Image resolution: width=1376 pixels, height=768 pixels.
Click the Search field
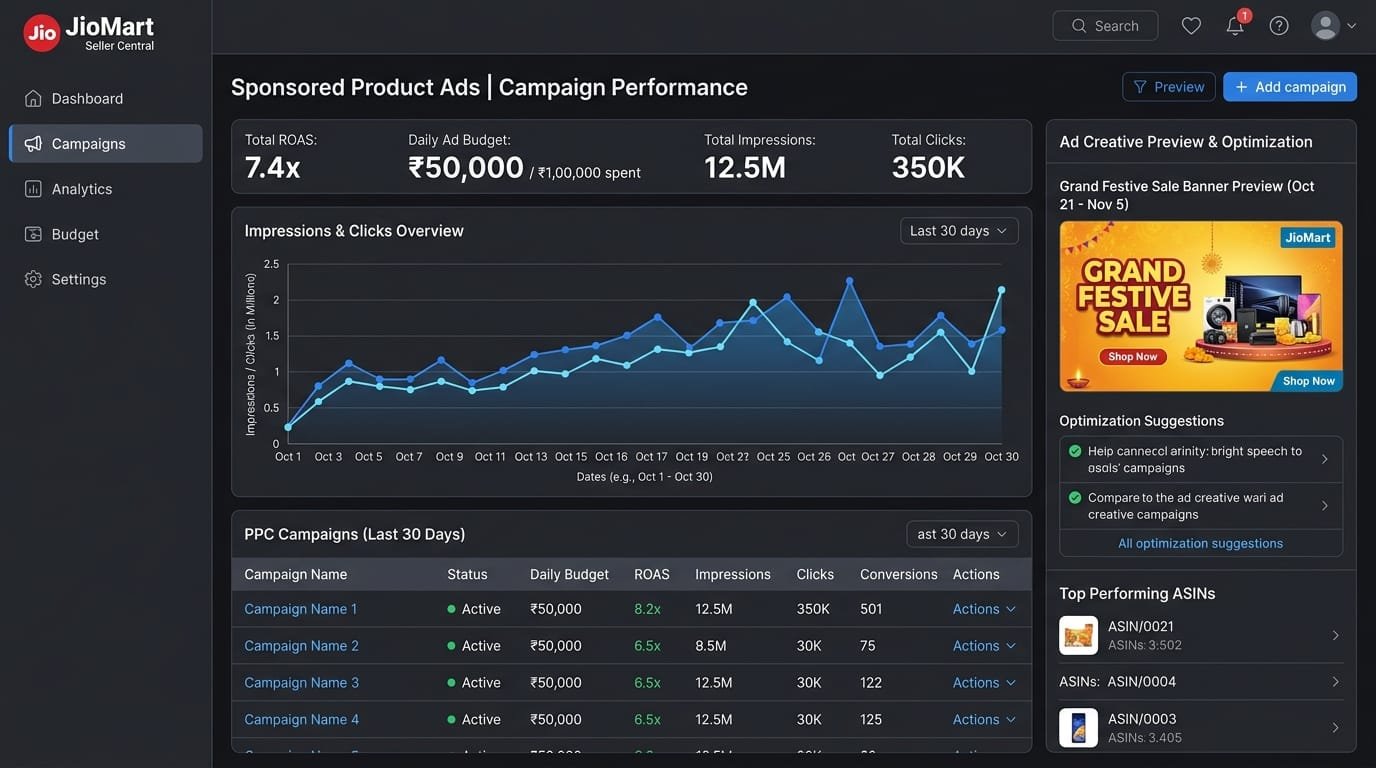click(x=1105, y=26)
